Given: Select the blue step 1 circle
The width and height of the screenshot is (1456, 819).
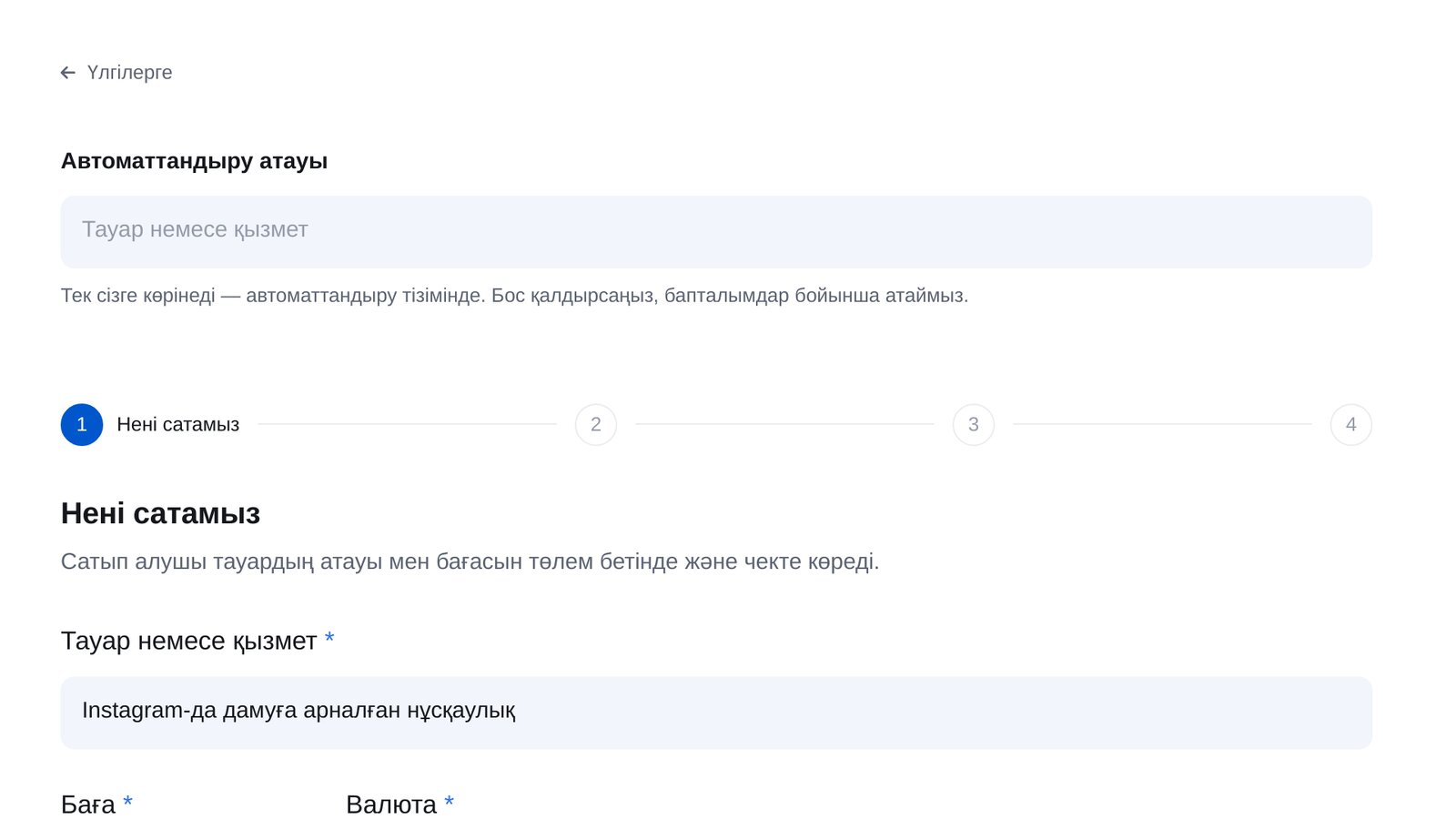Looking at the screenshot, I should [82, 425].
